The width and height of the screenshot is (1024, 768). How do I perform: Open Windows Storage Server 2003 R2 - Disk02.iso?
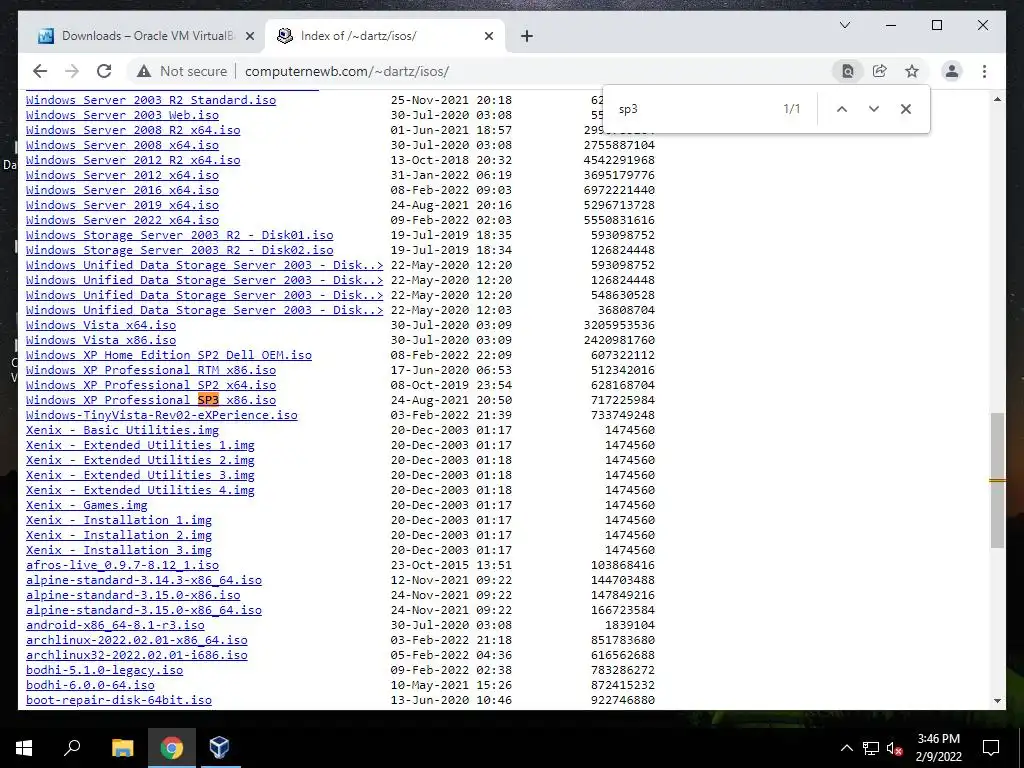(x=180, y=250)
